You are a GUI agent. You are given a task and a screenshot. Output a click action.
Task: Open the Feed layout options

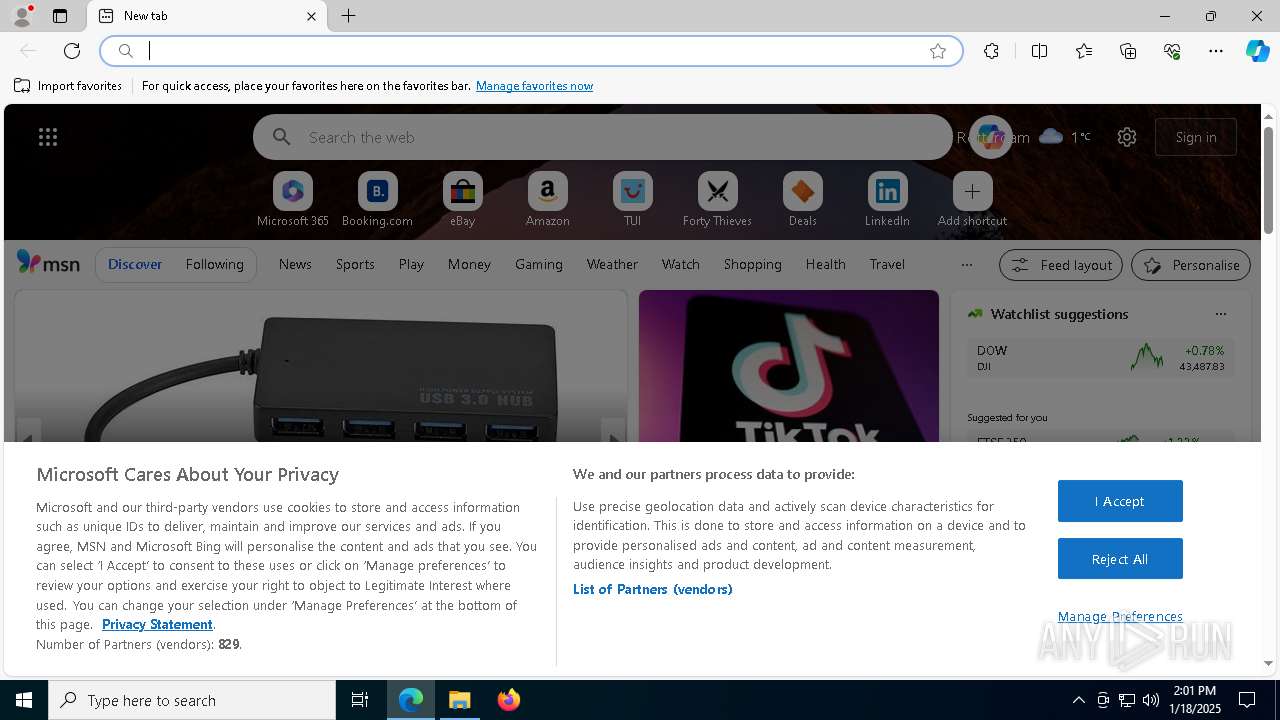pyautogui.click(x=1061, y=265)
